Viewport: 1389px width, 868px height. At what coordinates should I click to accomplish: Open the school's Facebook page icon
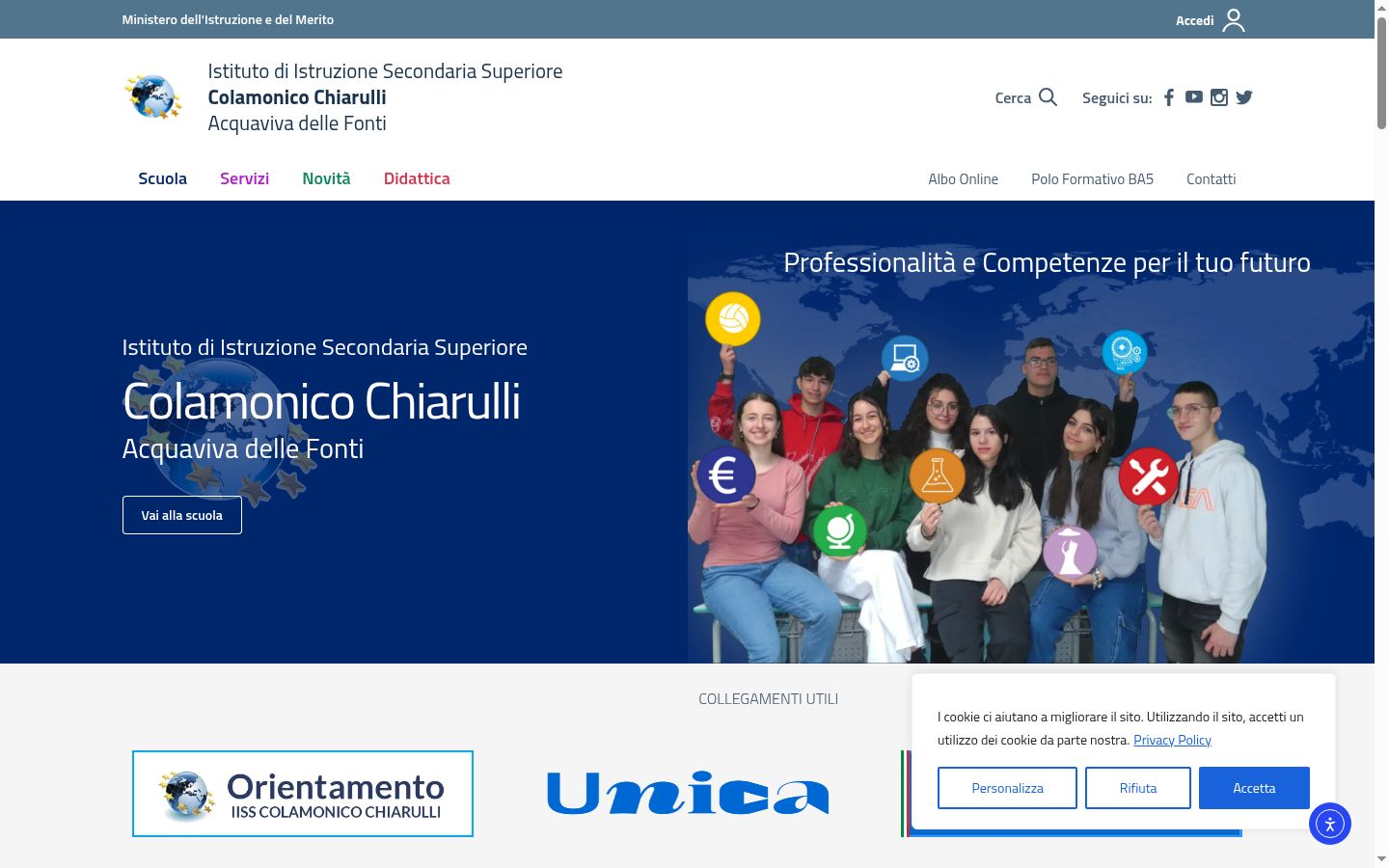point(1168,97)
